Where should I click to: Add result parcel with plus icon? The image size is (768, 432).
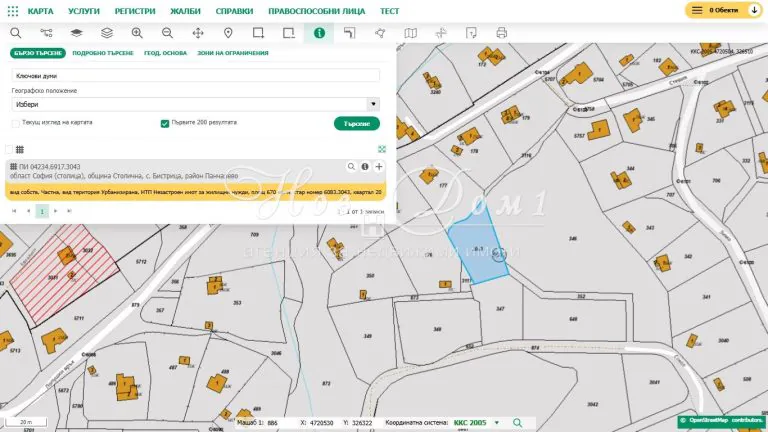click(x=379, y=167)
